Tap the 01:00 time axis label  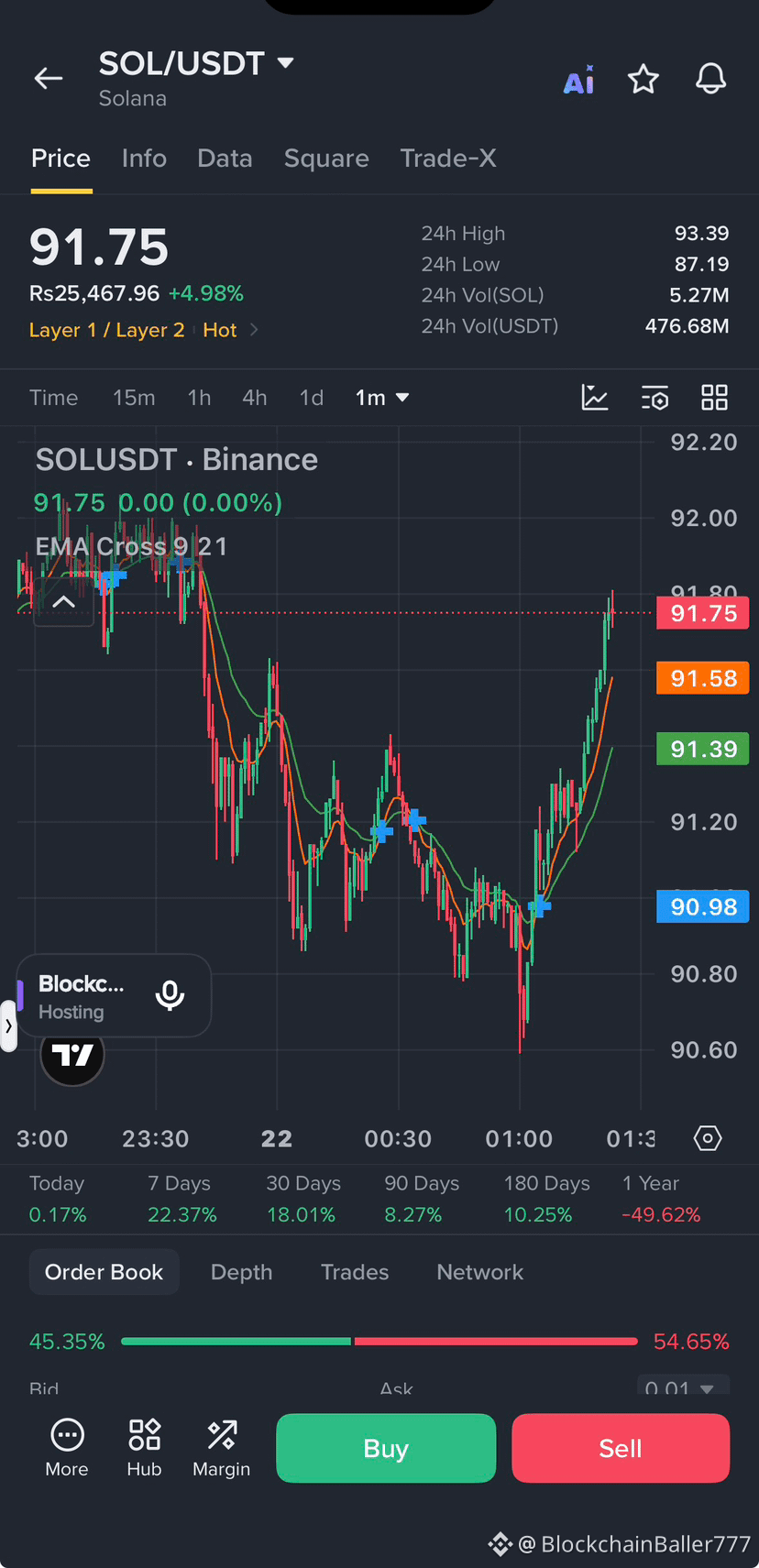coord(519,1139)
